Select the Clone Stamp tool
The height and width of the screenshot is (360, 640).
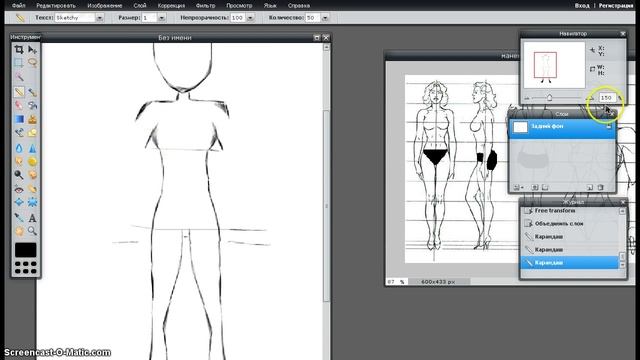32,119
